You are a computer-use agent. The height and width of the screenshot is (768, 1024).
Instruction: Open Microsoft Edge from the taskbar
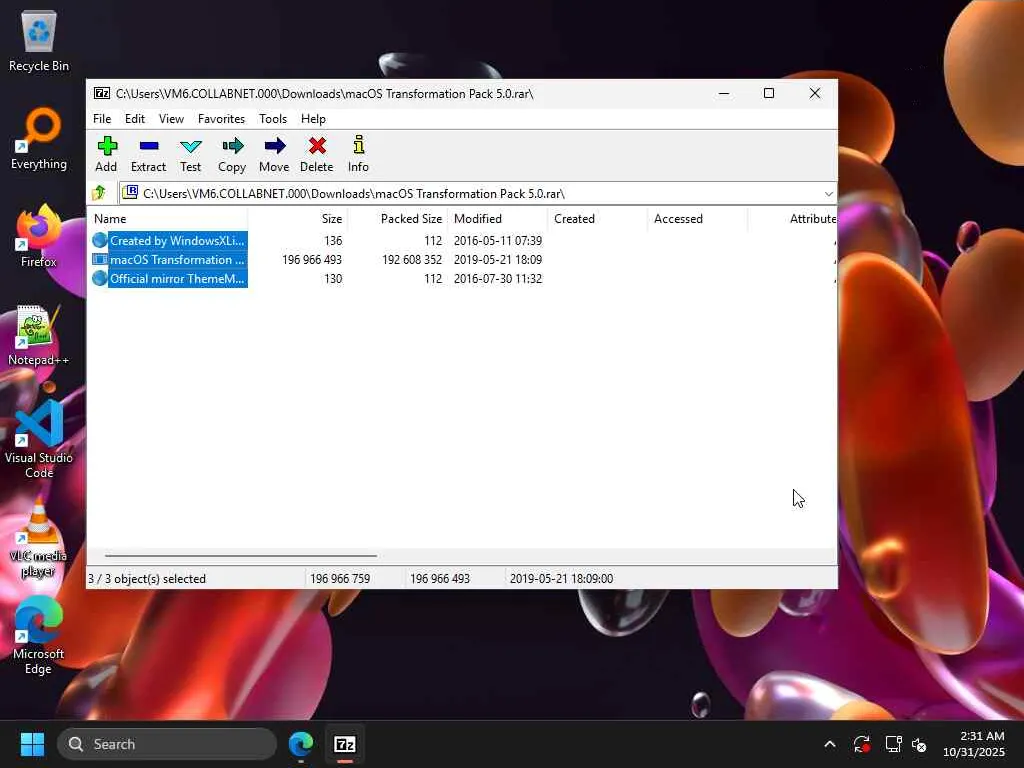tap(301, 744)
